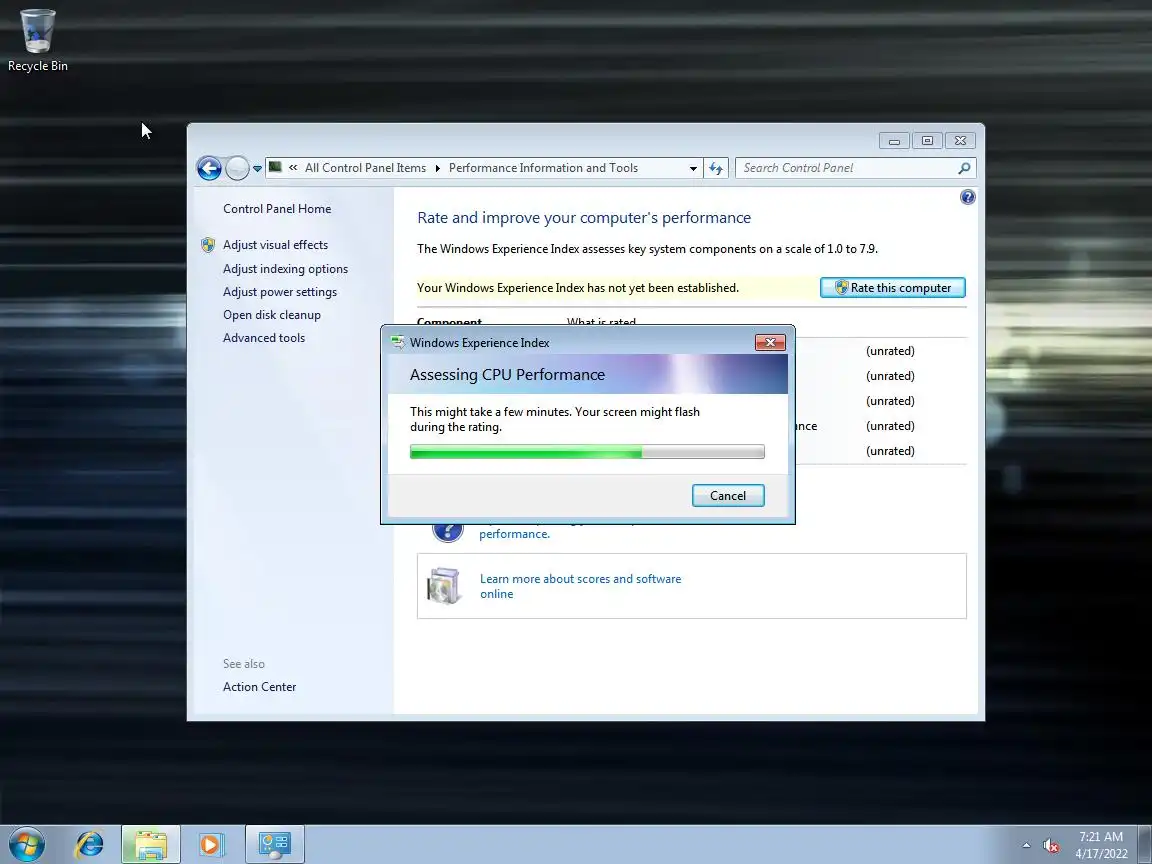1152x864 pixels.
Task: Click the Control Panel icon in the address bar
Action: tap(276, 168)
